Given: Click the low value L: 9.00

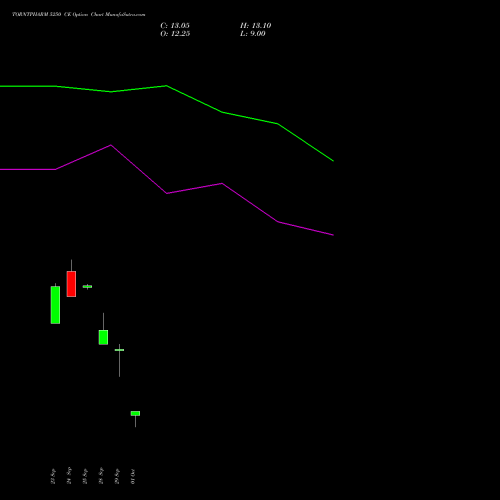Looking at the screenshot, I should coord(253,34).
